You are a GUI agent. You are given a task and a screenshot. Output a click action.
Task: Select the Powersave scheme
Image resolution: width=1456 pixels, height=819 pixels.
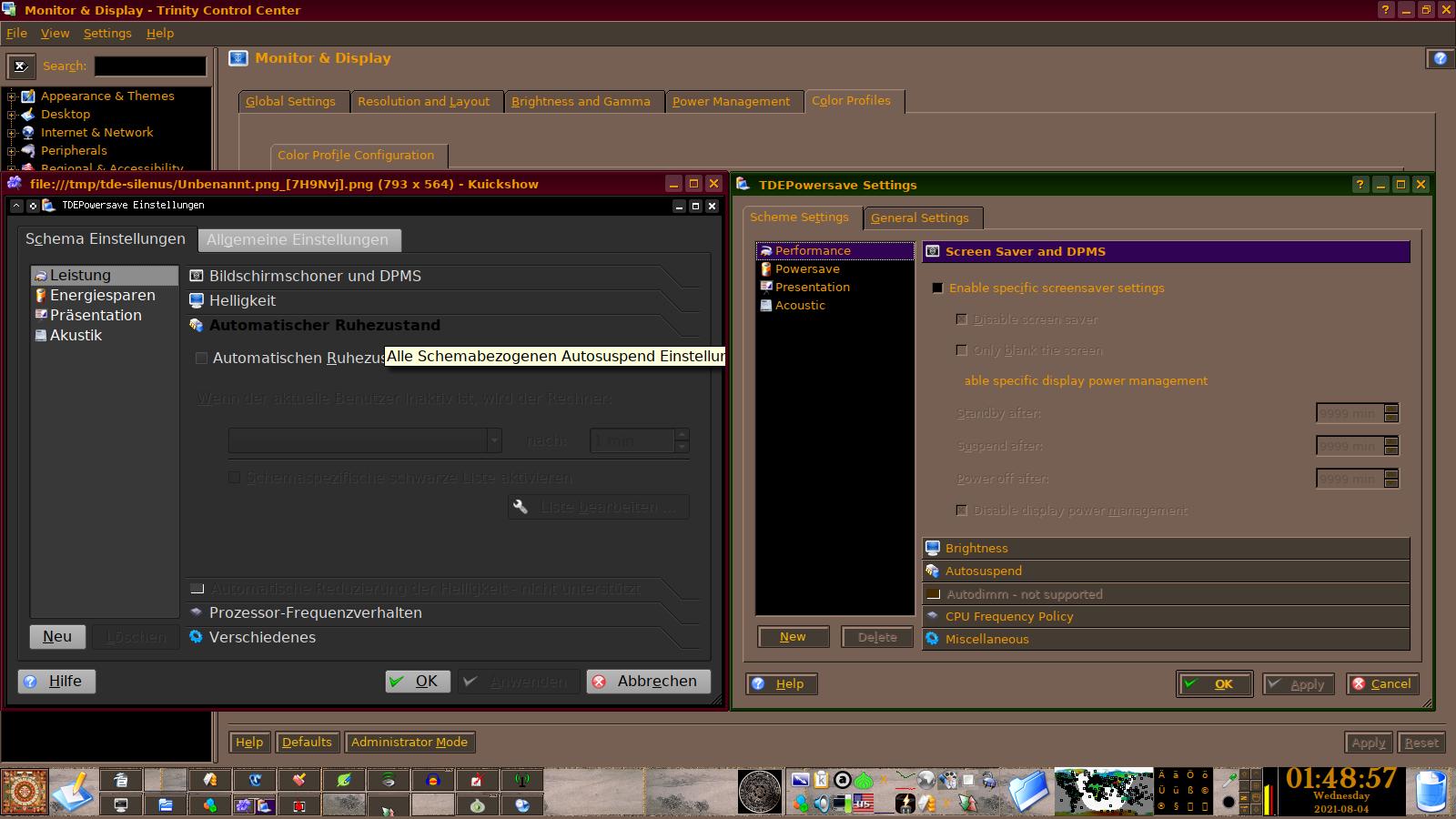pyautogui.click(x=834, y=269)
